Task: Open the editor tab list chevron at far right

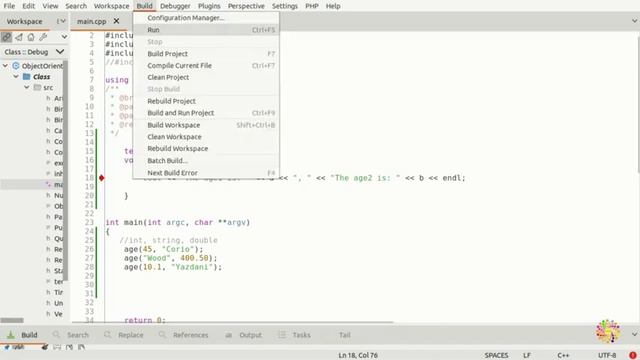Action: click(634, 21)
